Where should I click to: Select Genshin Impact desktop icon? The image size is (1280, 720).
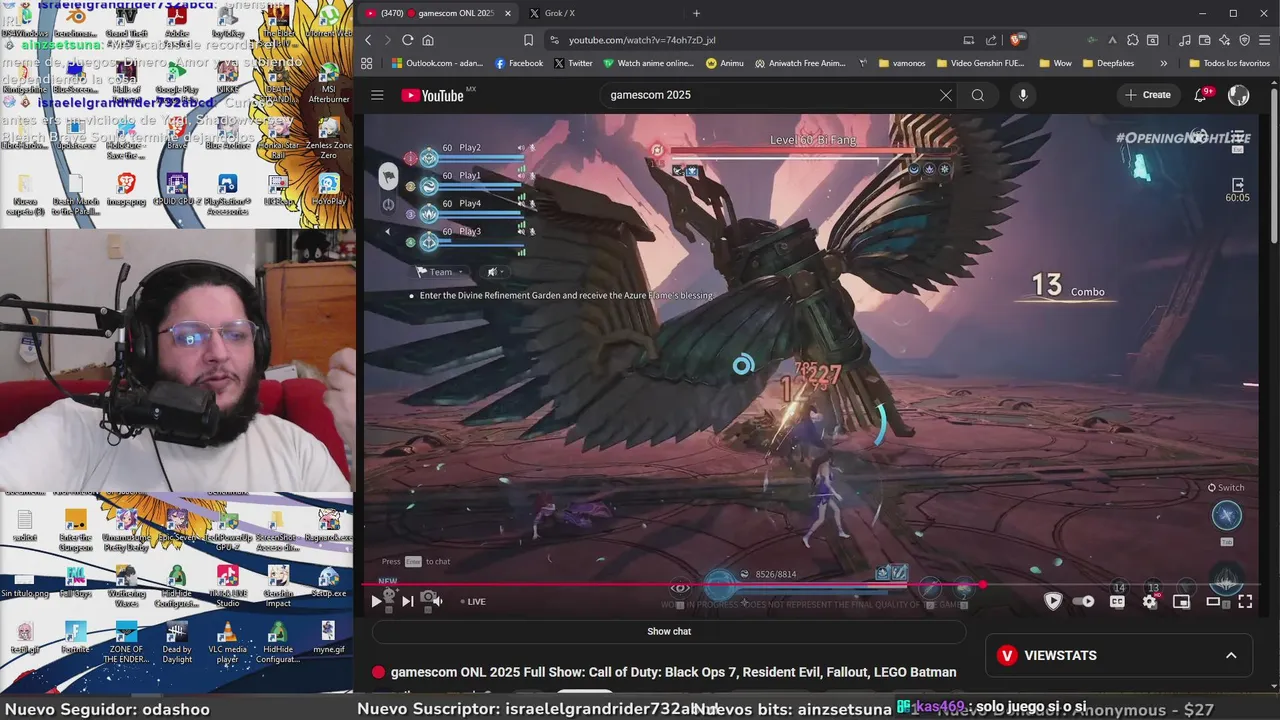[278, 586]
